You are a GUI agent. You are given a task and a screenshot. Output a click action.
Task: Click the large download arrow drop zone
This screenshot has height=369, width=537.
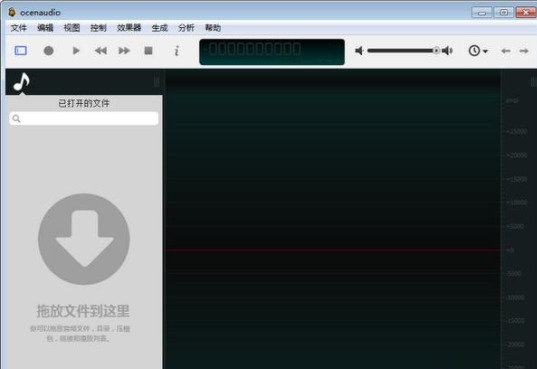pos(84,239)
